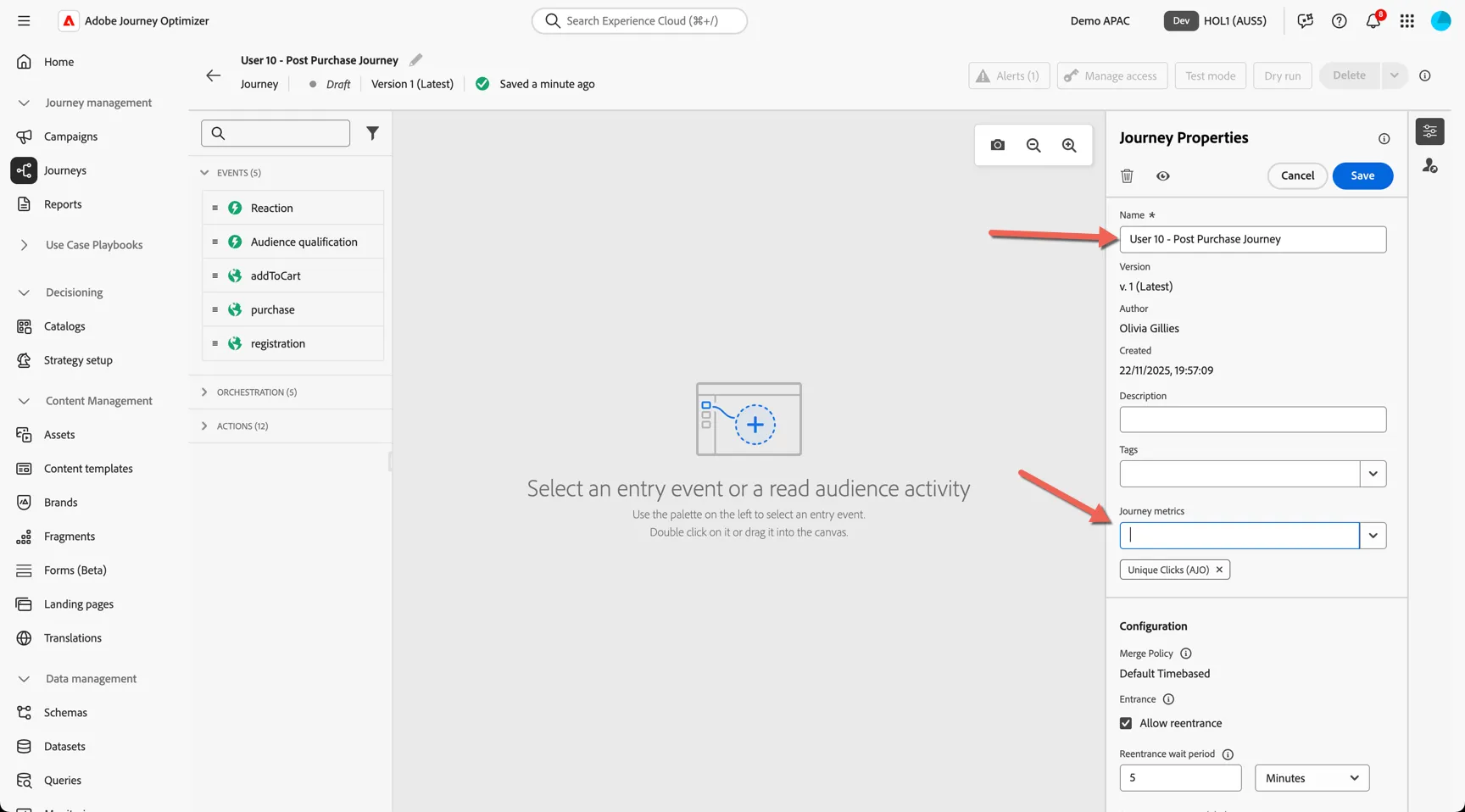Open the user profile avatar
1465x812 pixels.
point(1441,21)
